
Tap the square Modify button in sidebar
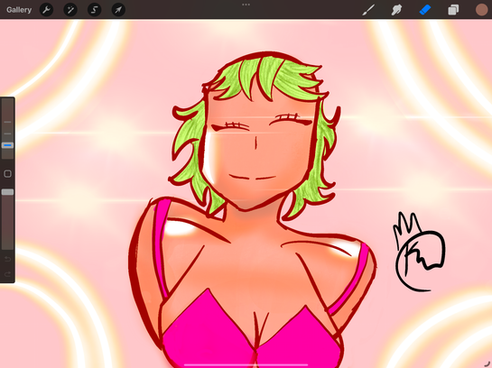click(7, 174)
